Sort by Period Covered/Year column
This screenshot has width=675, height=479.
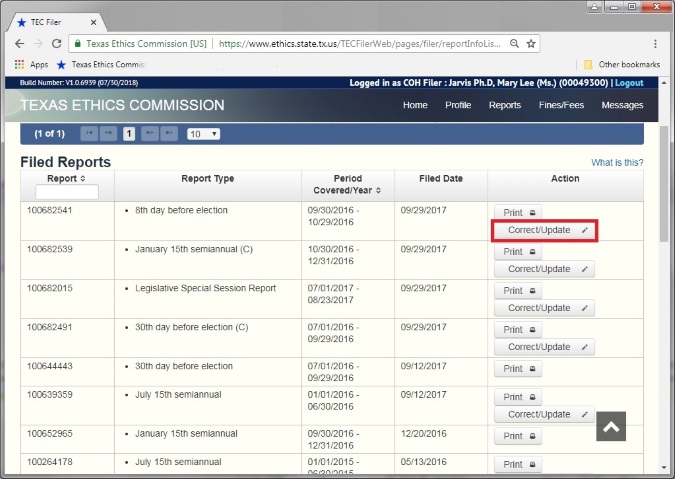click(346, 184)
